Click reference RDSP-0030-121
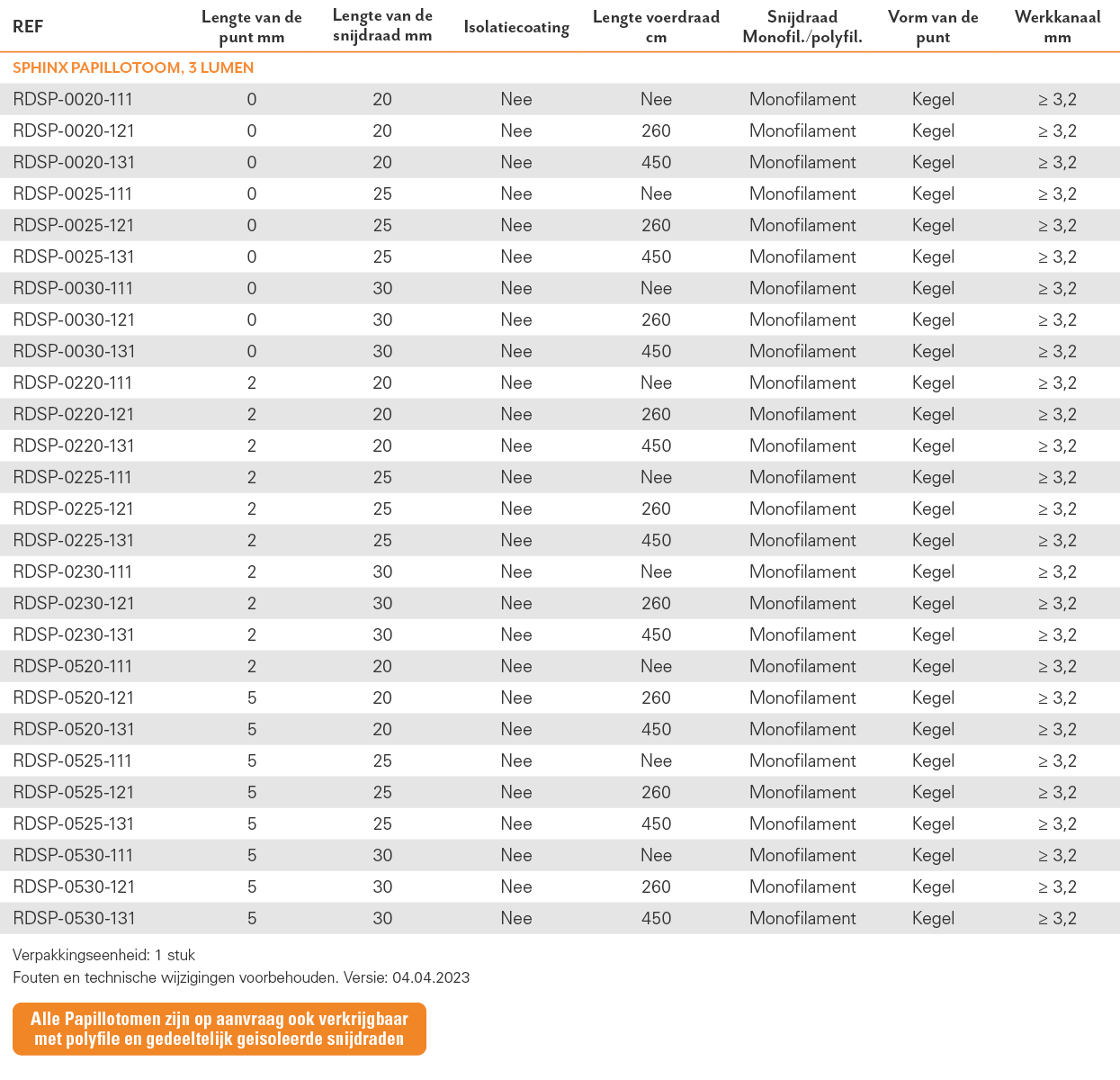1120x1080 pixels. coord(74,319)
